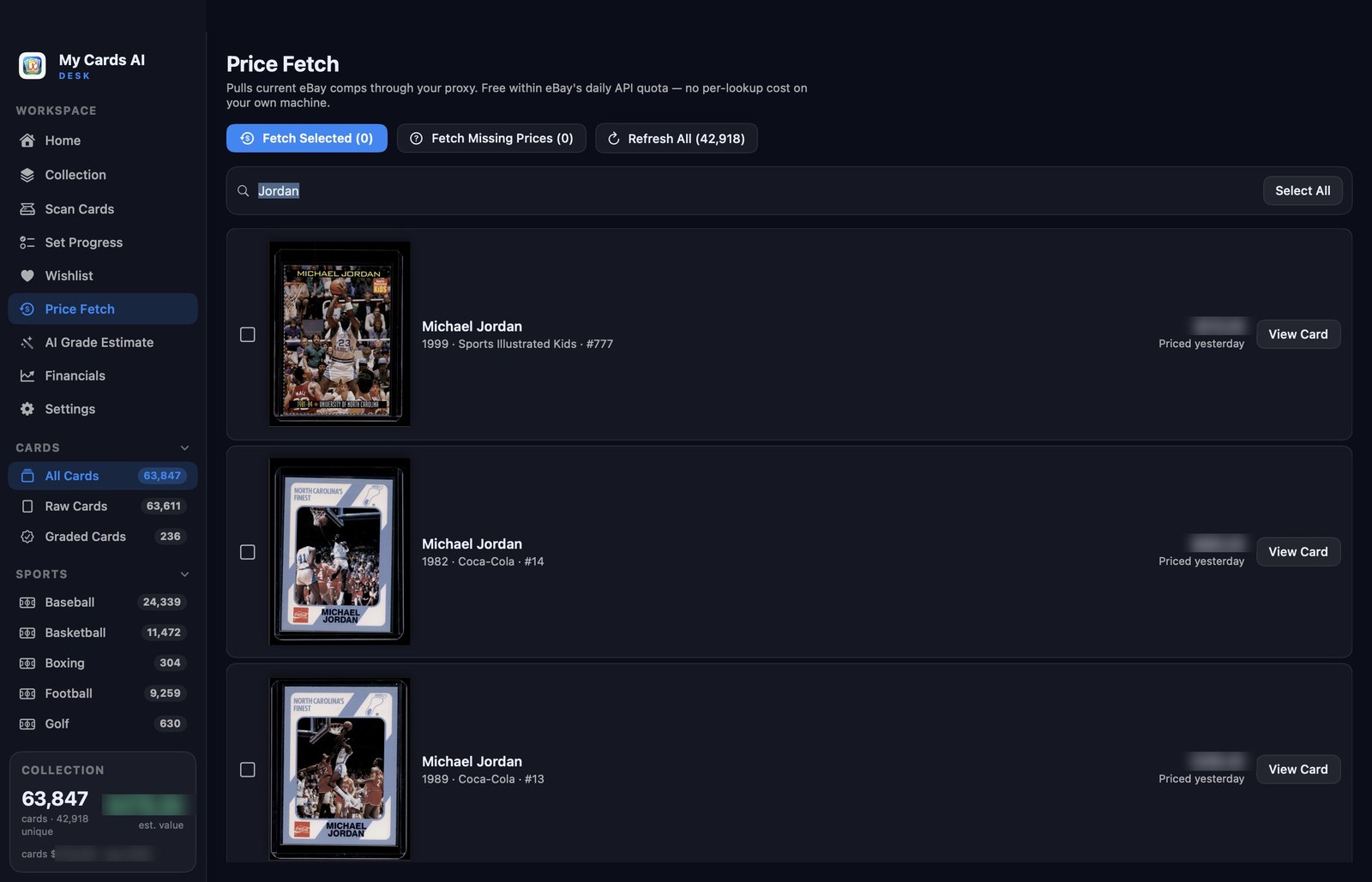Click the Scan Cards scanner icon
This screenshot has width=1372, height=882.
pos(27,209)
